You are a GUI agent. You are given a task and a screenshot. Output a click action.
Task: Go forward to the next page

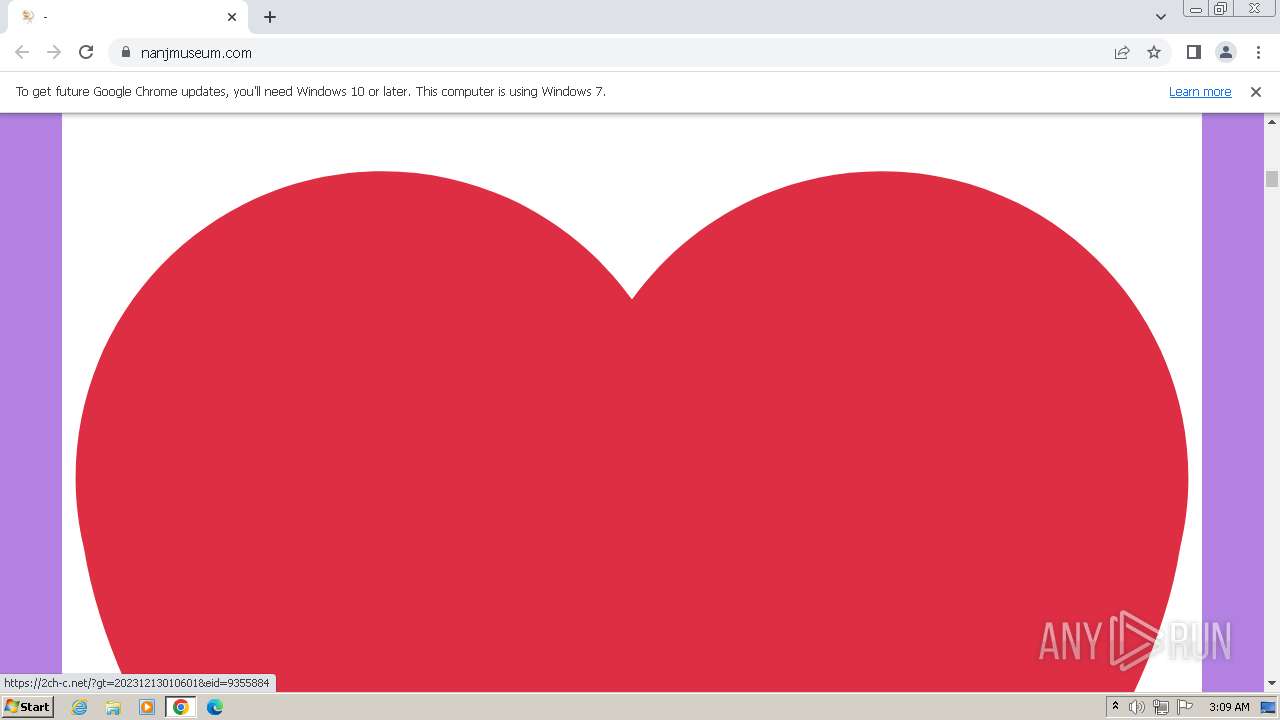[x=54, y=52]
